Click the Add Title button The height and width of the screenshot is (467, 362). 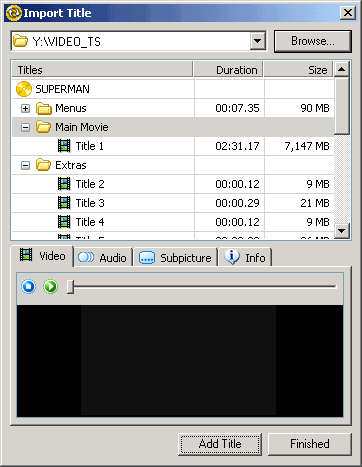(220, 444)
